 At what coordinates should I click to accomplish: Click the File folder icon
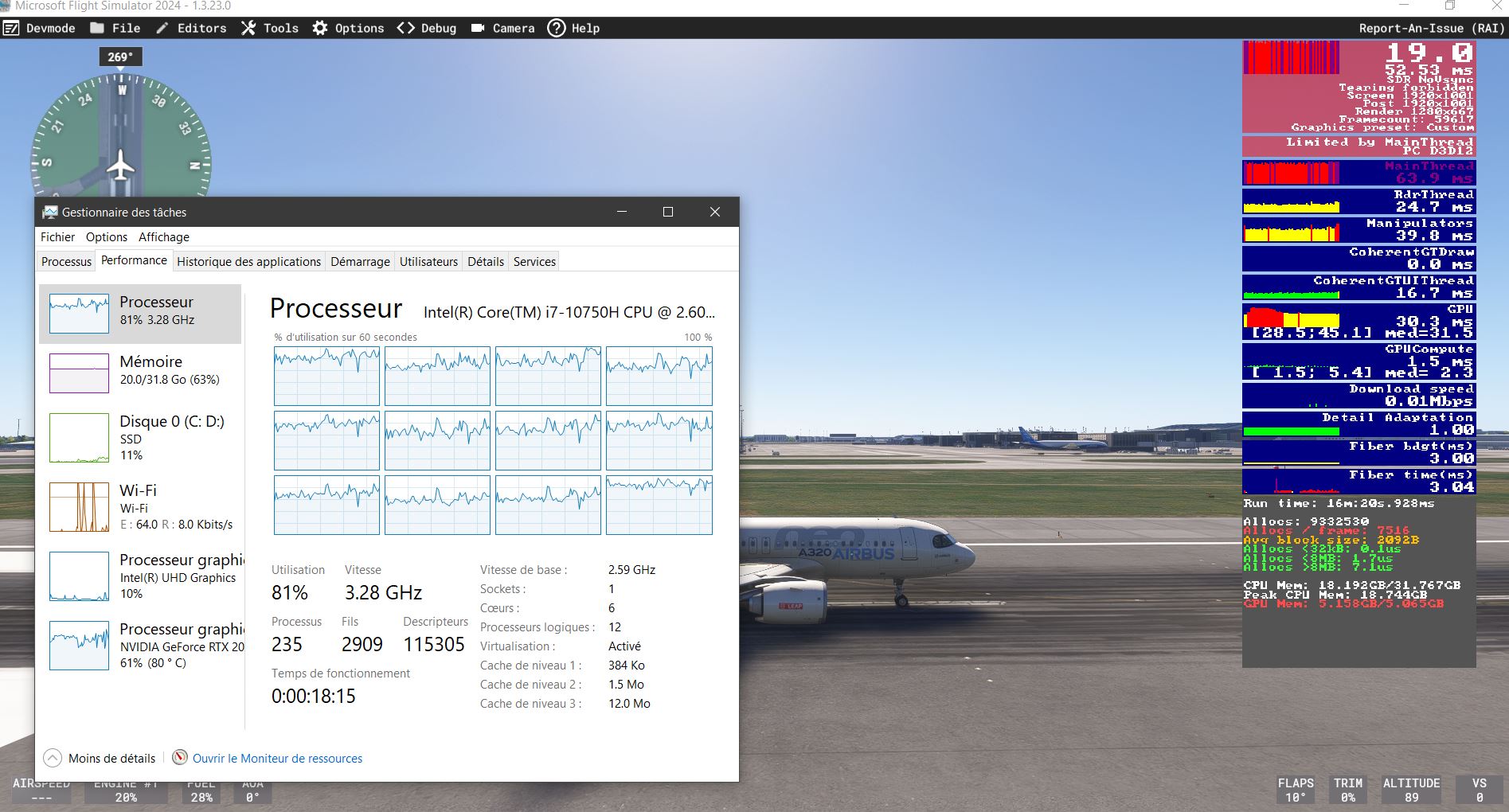tap(97, 28)
